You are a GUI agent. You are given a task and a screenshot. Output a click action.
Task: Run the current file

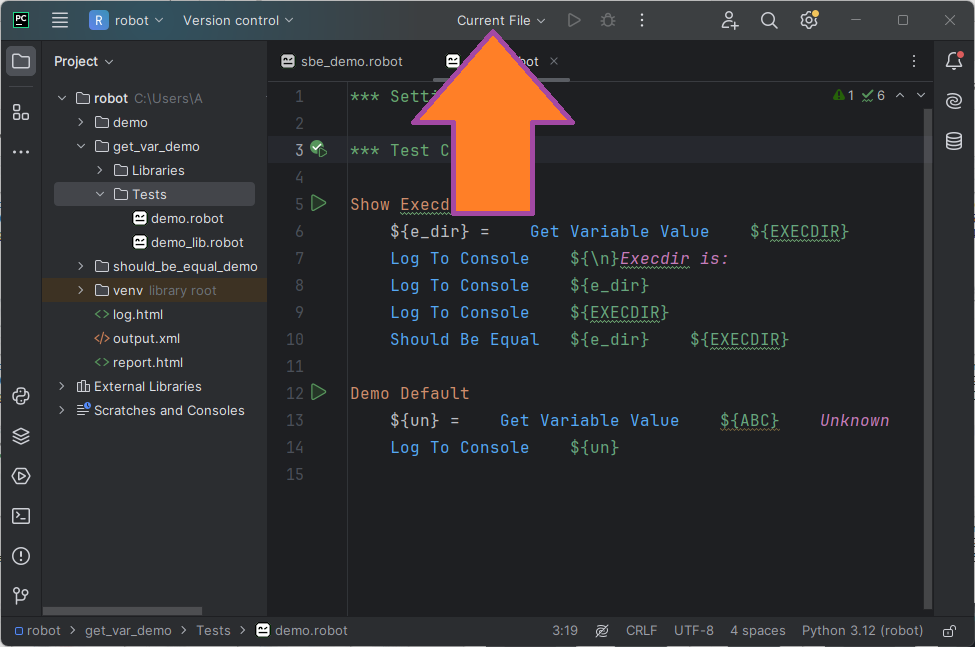point(574,21)
